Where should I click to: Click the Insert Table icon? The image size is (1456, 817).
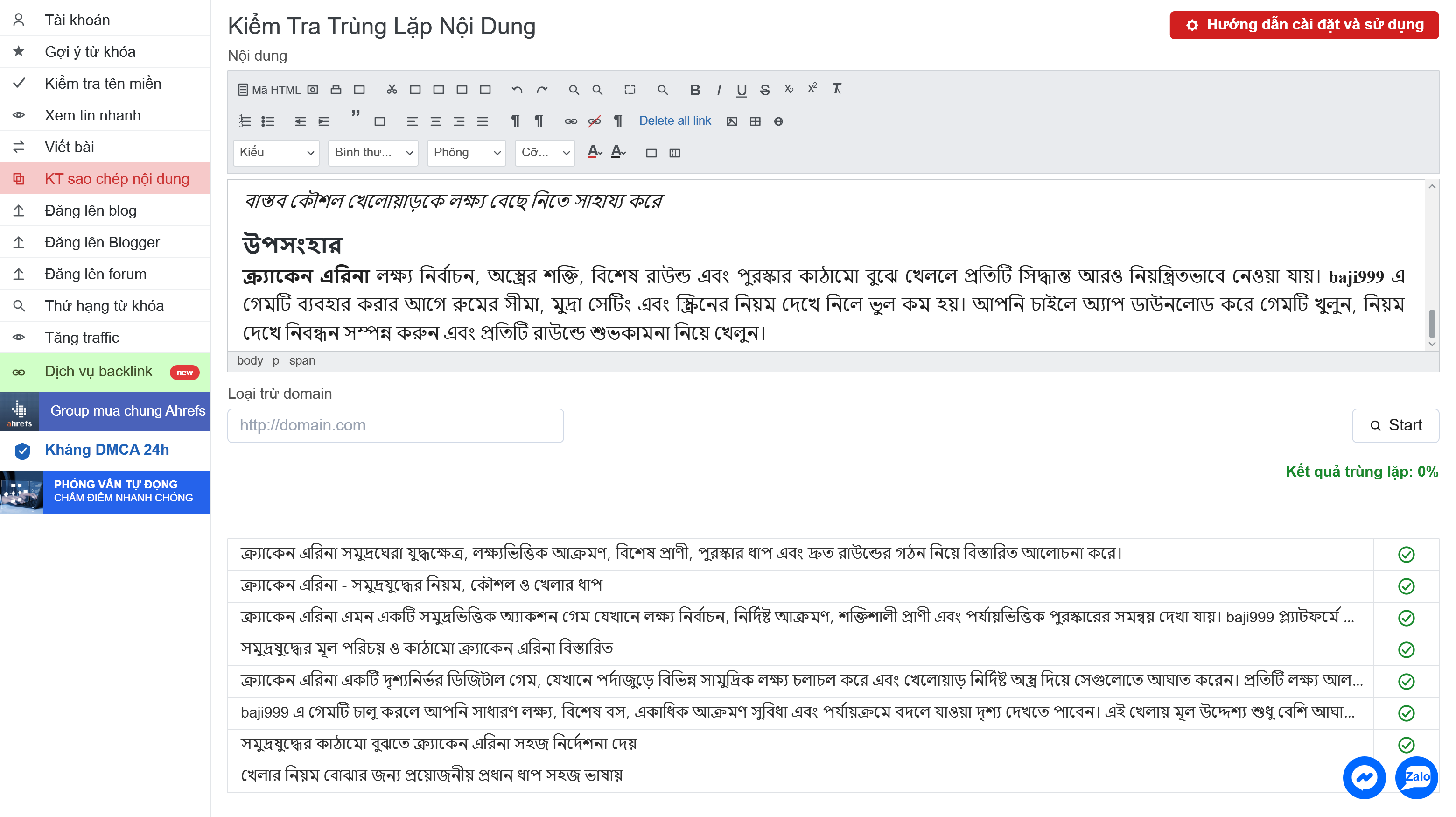(x=755, y=121)
